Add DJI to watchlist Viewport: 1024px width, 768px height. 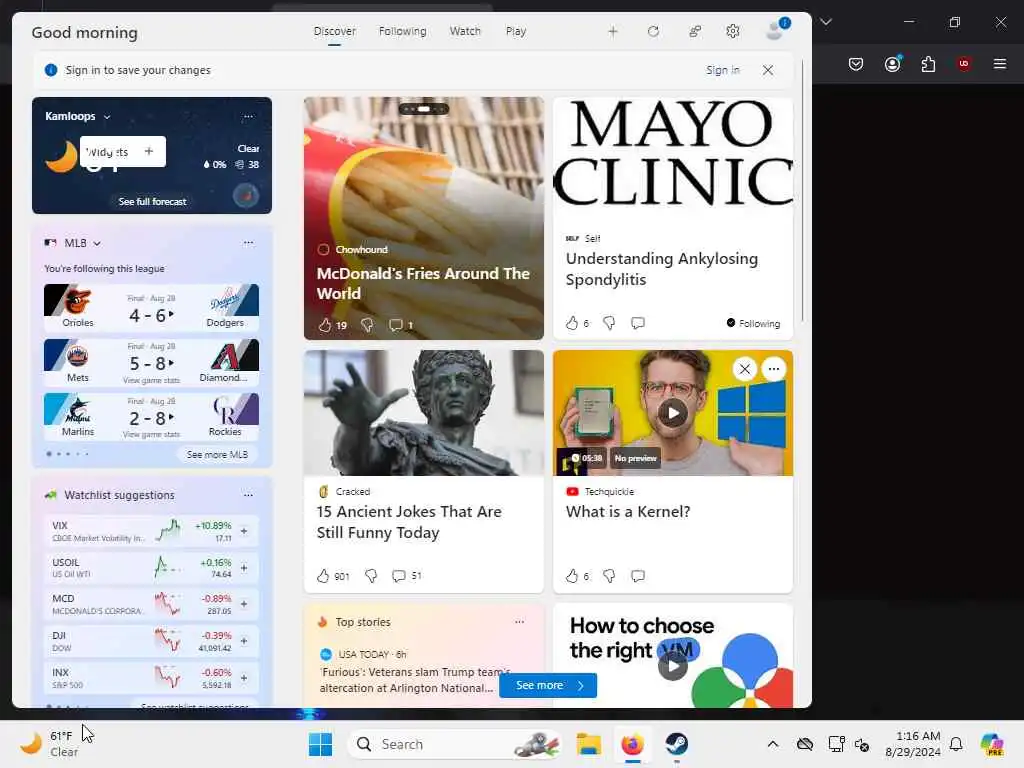pos(244,641)
